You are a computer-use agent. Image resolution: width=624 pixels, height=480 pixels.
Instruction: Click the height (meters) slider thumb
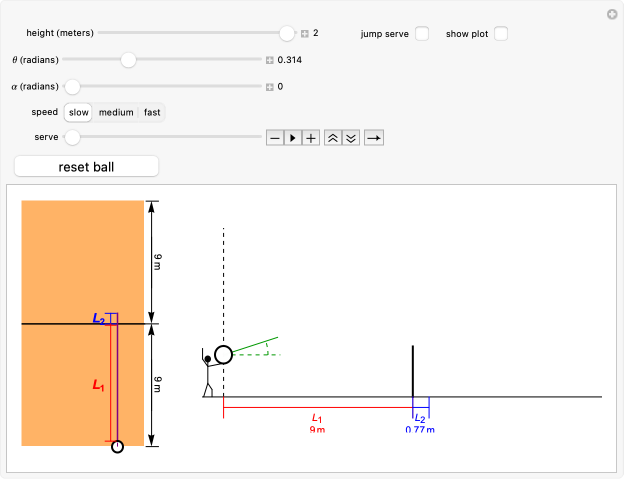[x=287, y=34]
